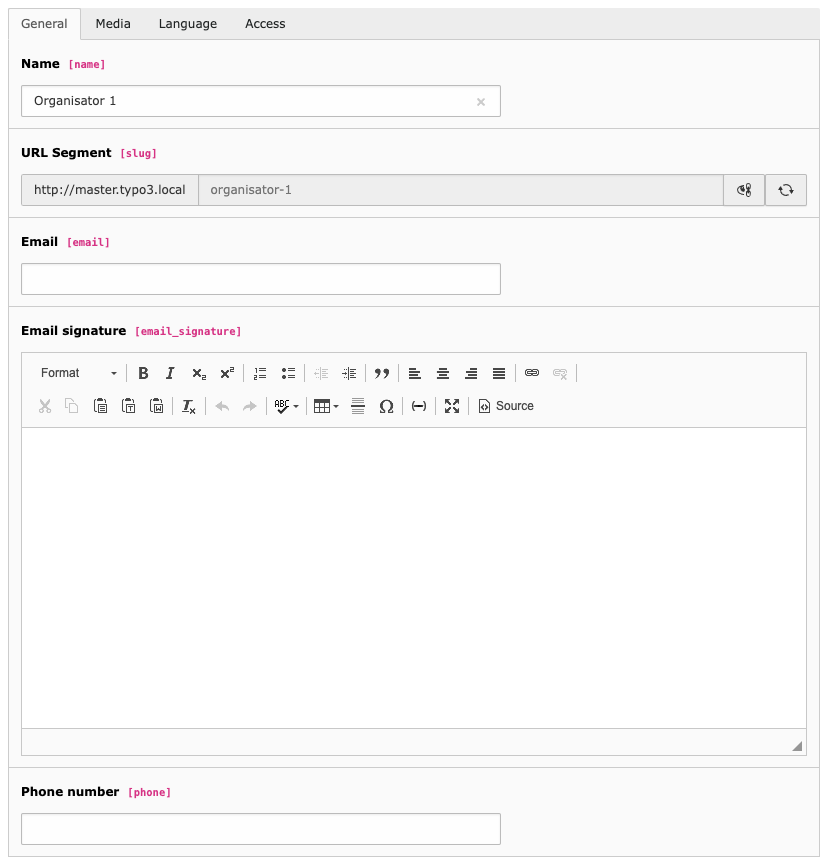831x865 pixels.
Task: Insert a numbered list
Action: point(260,373)
